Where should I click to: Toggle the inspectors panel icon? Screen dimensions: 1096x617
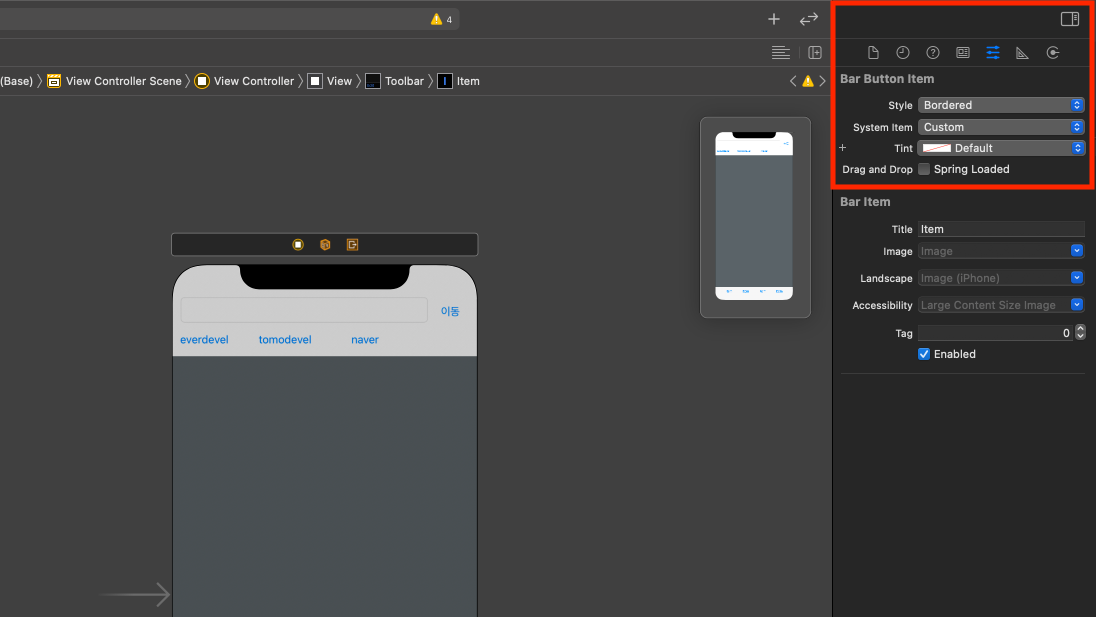pos(1069,19)
